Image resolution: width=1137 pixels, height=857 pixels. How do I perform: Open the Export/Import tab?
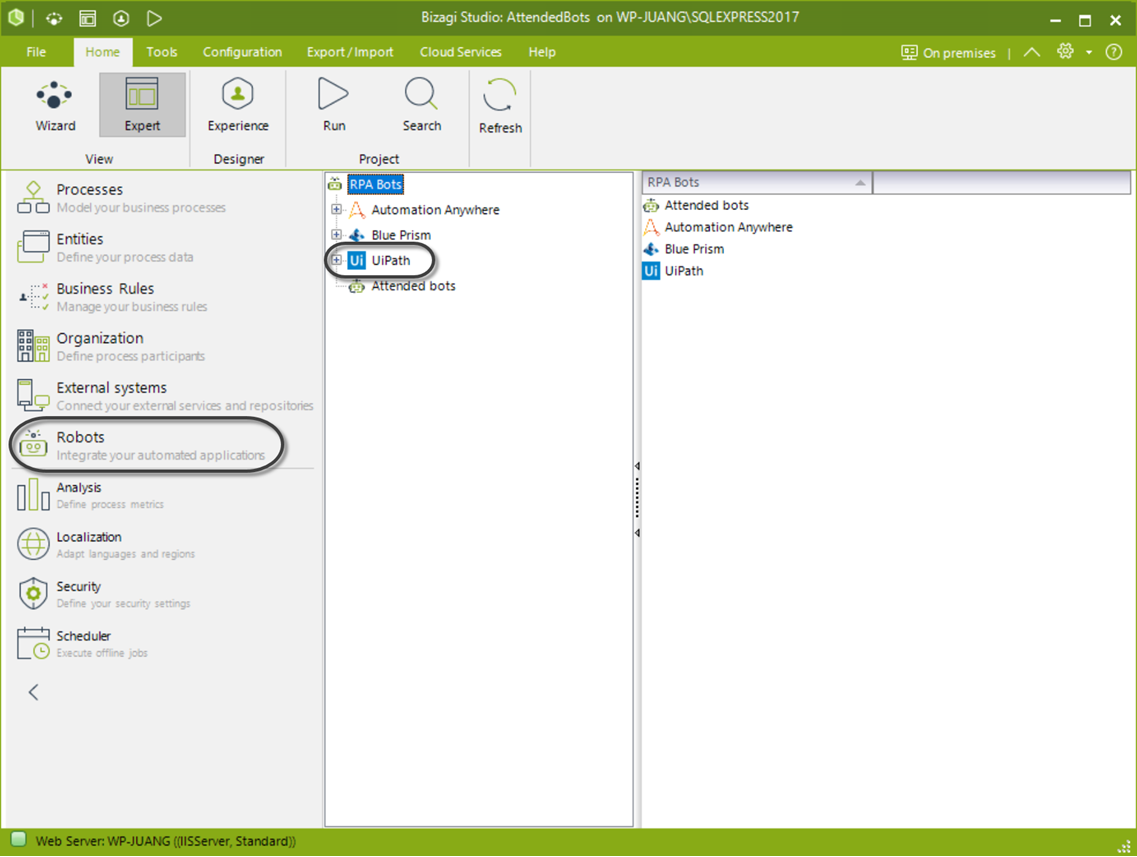pyautogui.click(x=350, y=52)
